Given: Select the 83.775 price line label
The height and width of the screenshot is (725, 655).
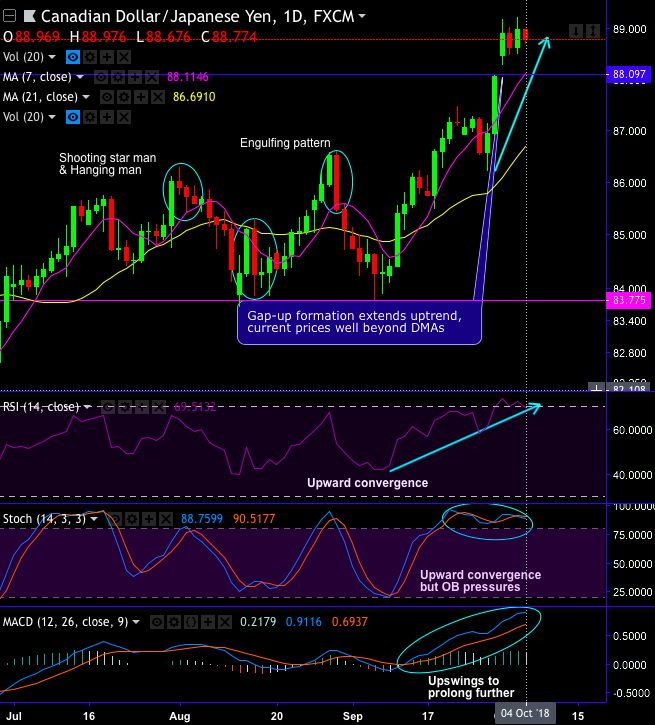Looking at the screenshot, I should [x=629, y=301].
